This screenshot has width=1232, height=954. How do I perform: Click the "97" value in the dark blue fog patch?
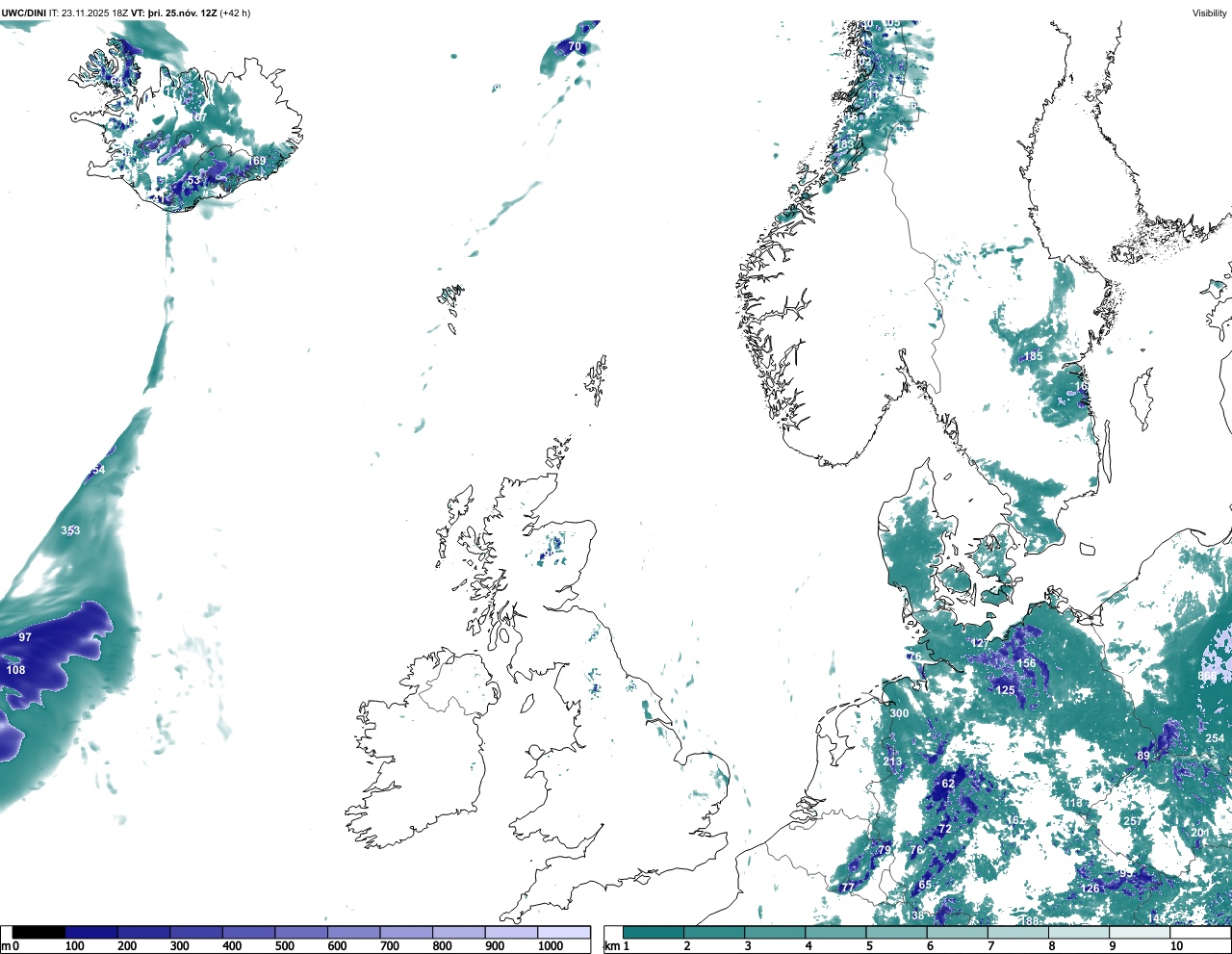click(x=25, y=637)
